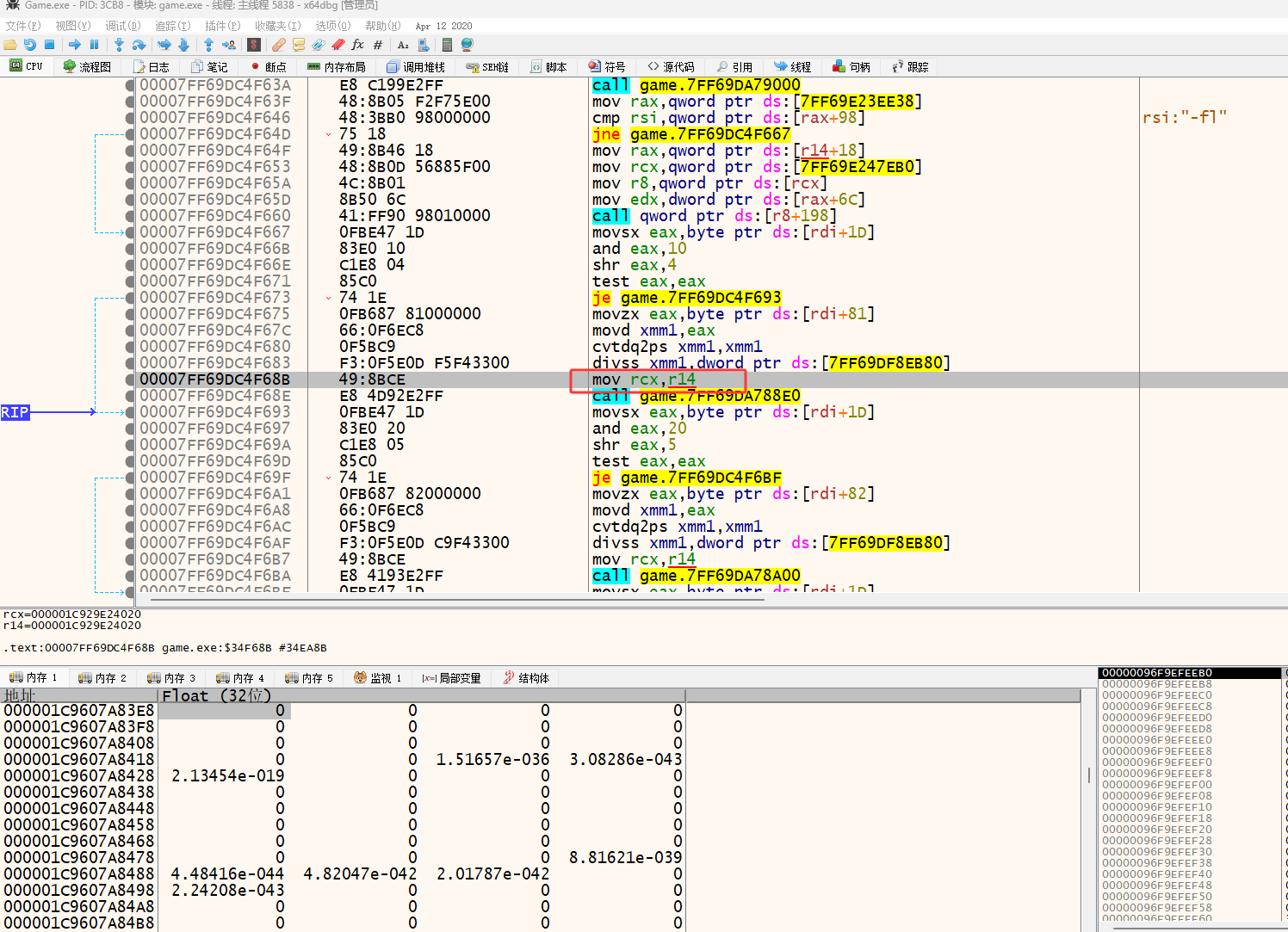The width and height of the screenshot is (1288, 932).
Task: Show labels list icon
Action: [x=319, y=45]
